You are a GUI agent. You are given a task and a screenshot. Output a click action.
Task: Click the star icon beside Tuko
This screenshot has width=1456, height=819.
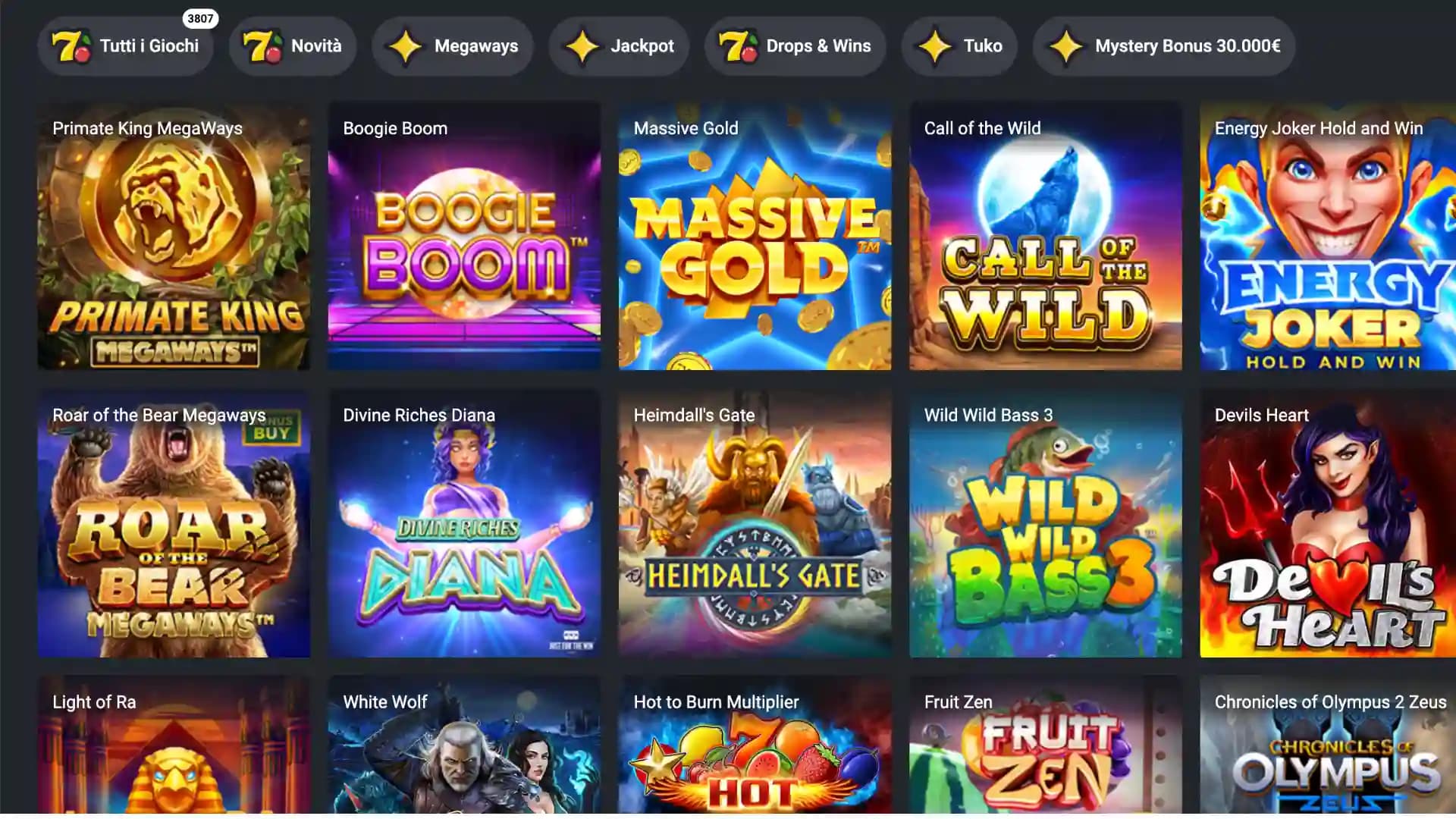pos(935,46)
